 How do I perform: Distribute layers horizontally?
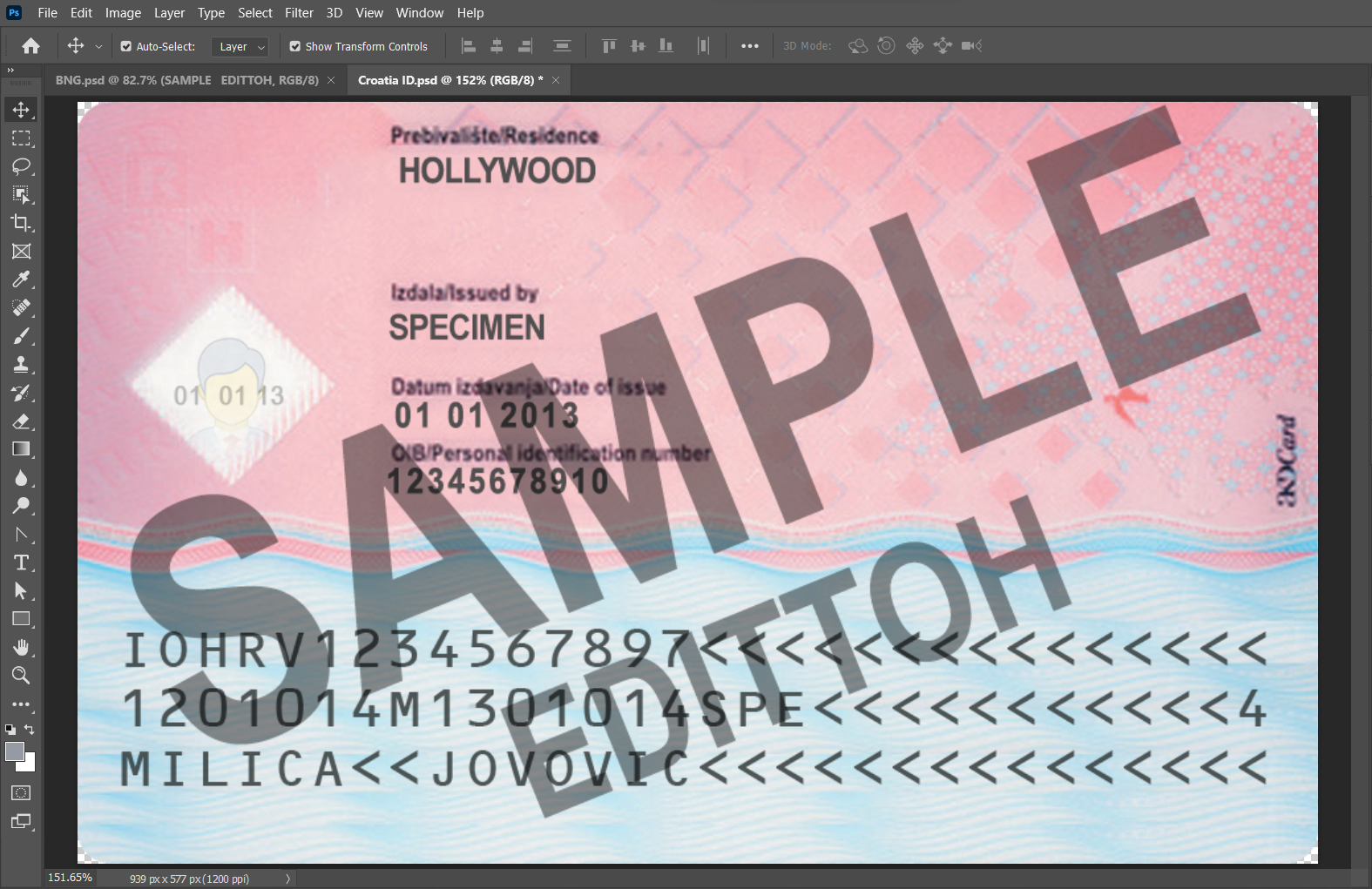point(703,46)
